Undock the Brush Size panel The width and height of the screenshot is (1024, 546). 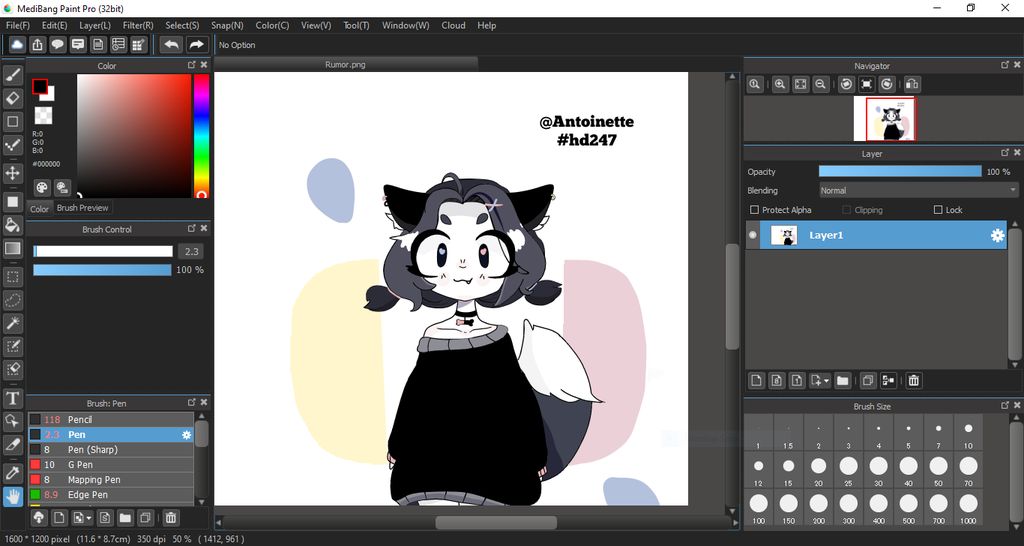tap(1005, 406)
